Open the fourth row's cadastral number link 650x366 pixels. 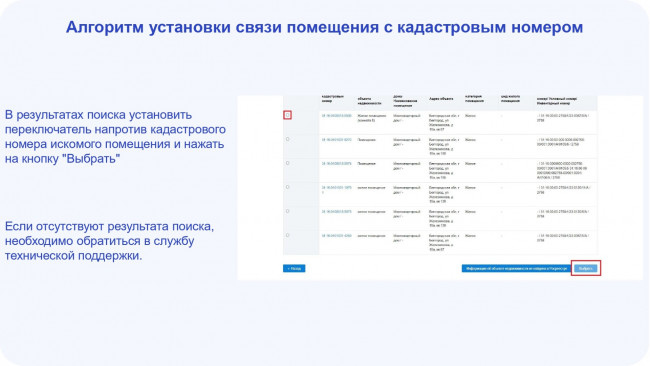337,189
